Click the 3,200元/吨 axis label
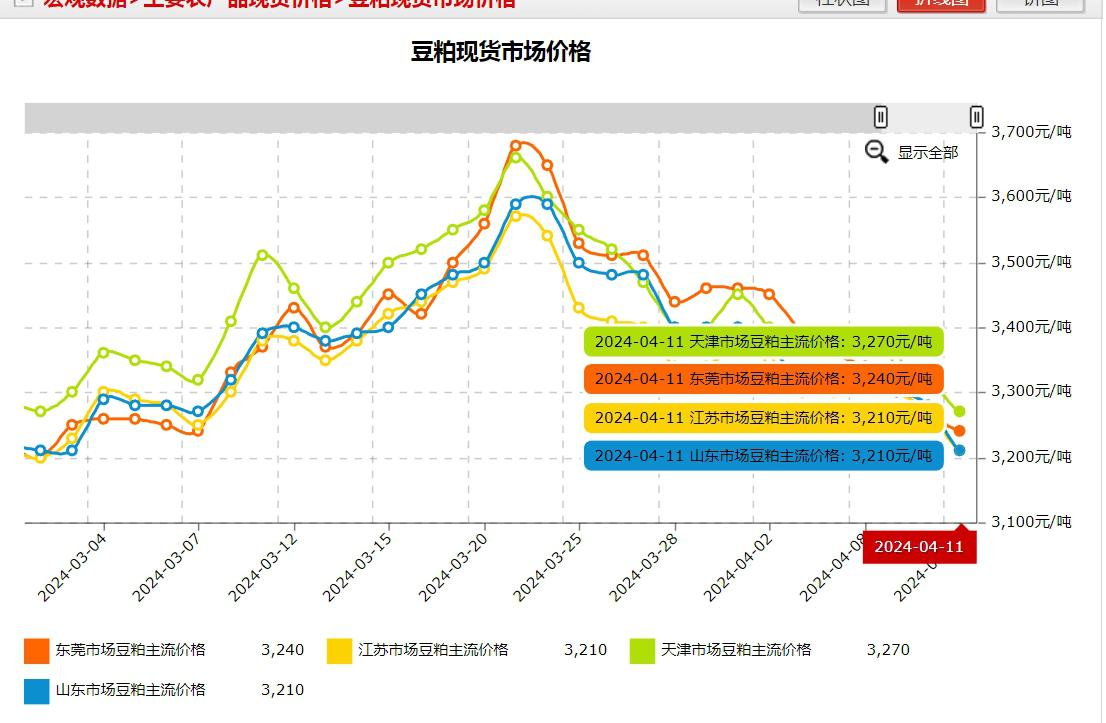 [1031, 457]
